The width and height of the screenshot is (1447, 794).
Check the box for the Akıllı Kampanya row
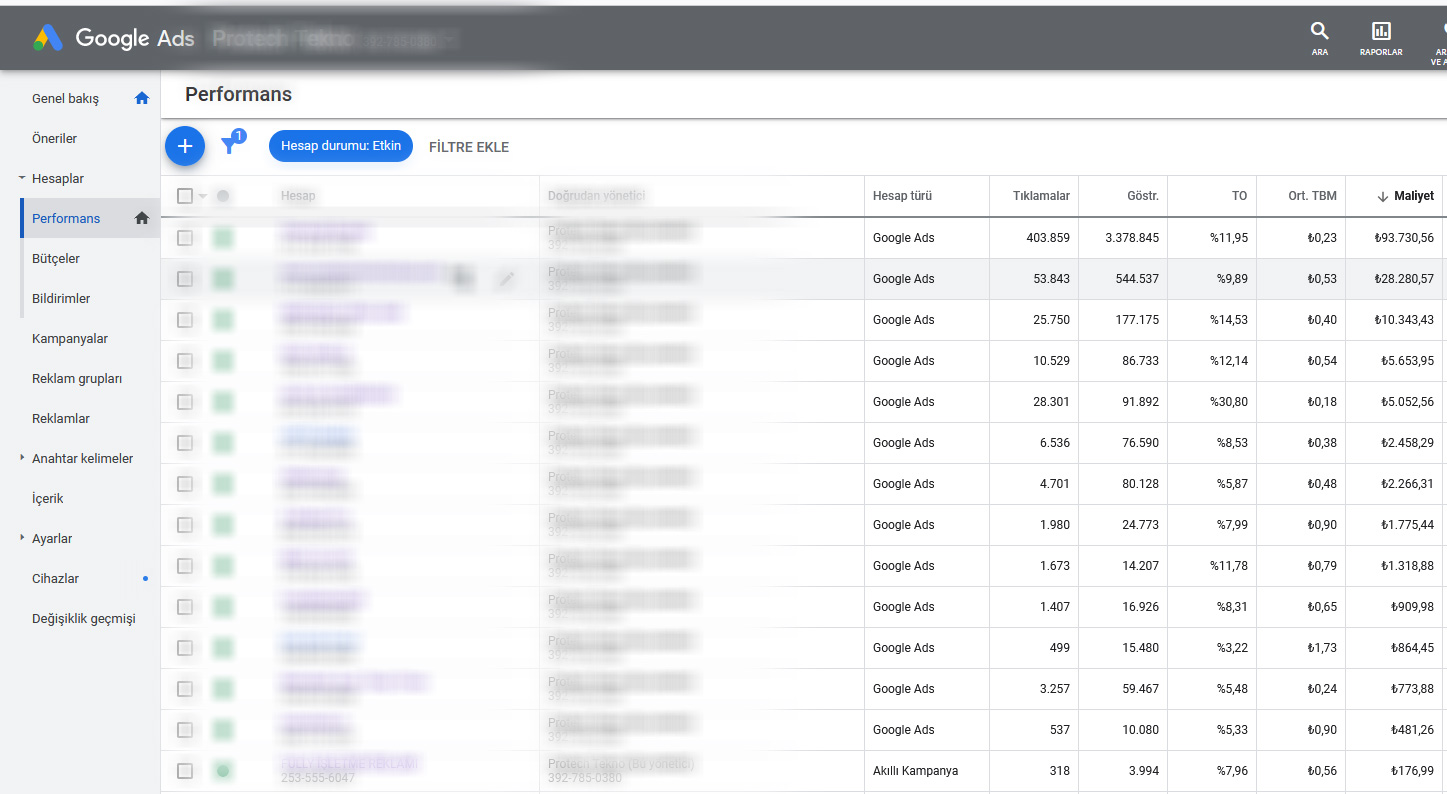185,771
